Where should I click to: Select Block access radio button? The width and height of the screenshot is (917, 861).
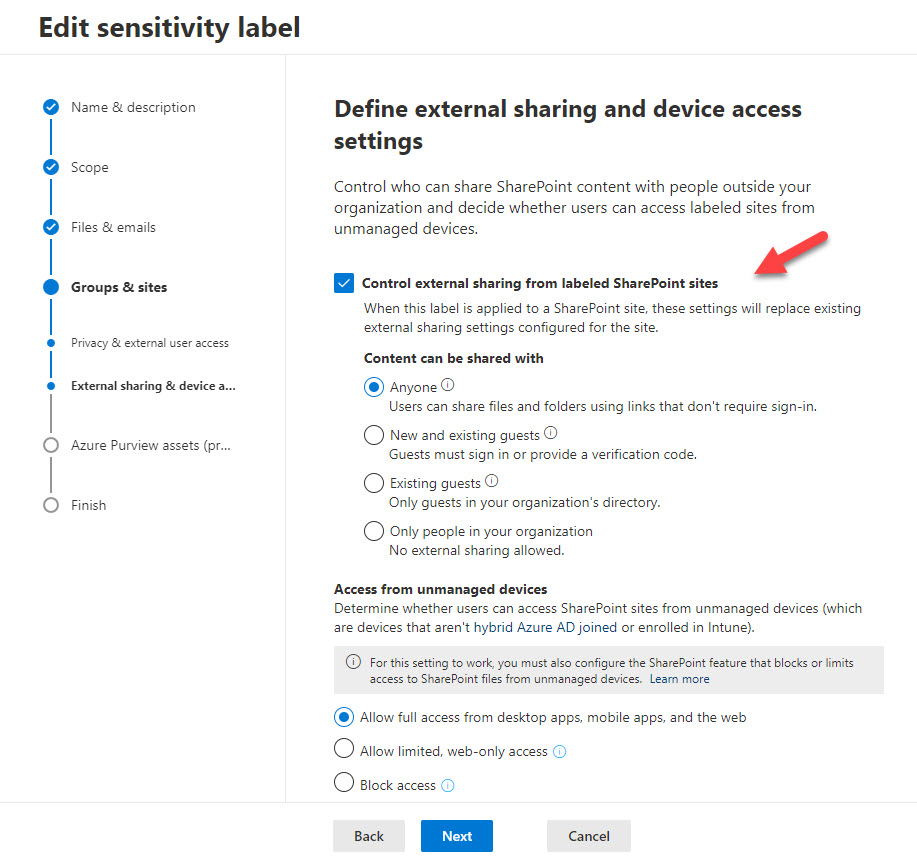pyautogui.click(x=344, y=784)
